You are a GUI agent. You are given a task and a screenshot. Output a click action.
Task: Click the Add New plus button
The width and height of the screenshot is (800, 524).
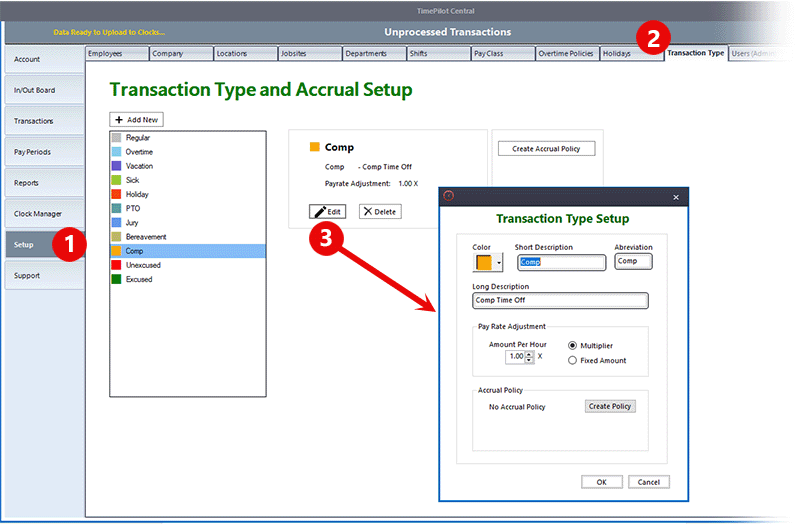click(136, 119)
